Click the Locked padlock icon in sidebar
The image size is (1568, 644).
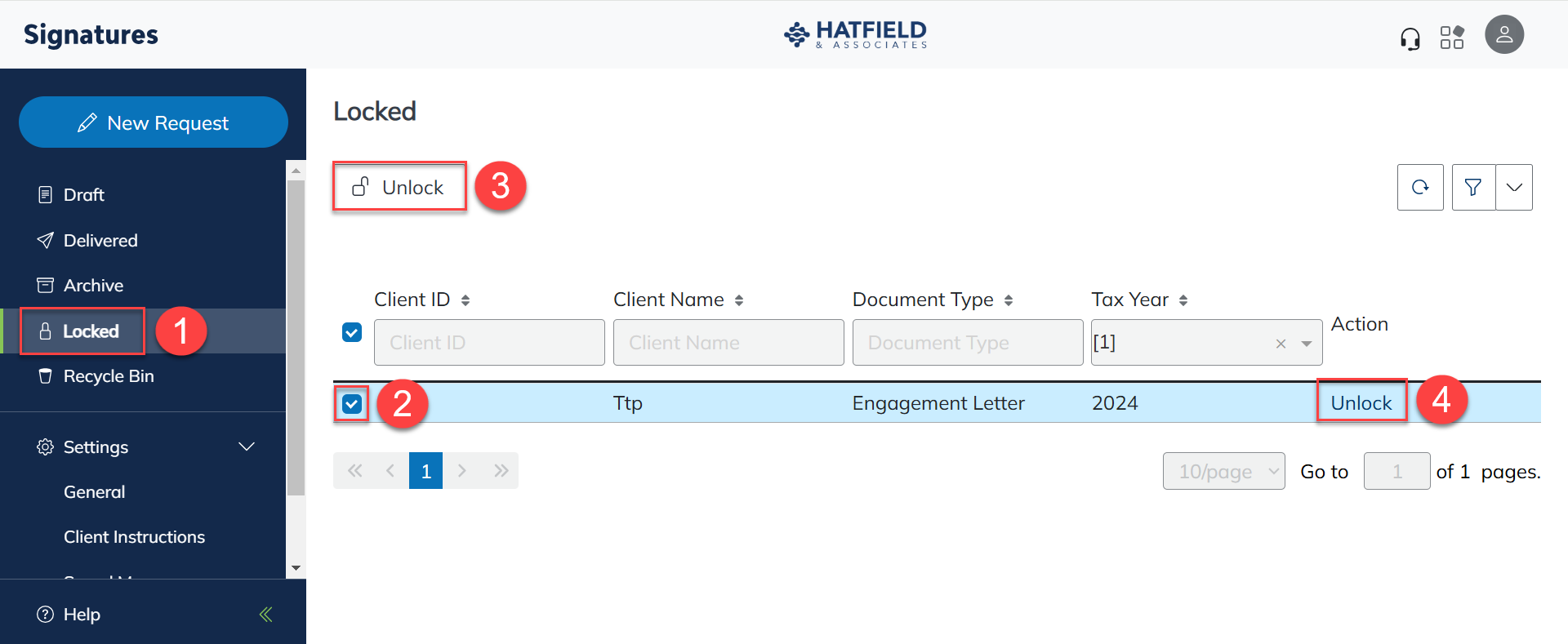coord(46,331)
